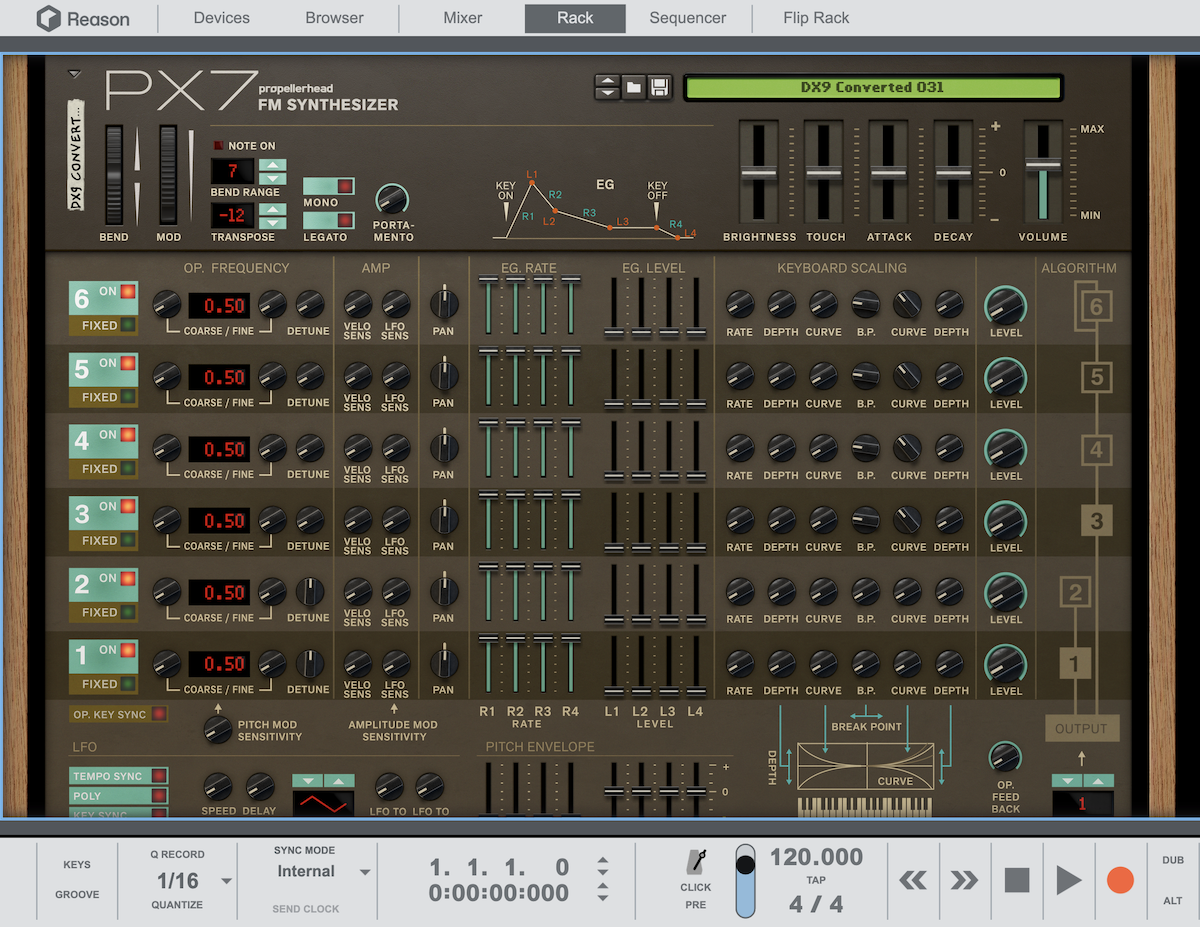Click operator 6 Level knob

click(1006, 305)
